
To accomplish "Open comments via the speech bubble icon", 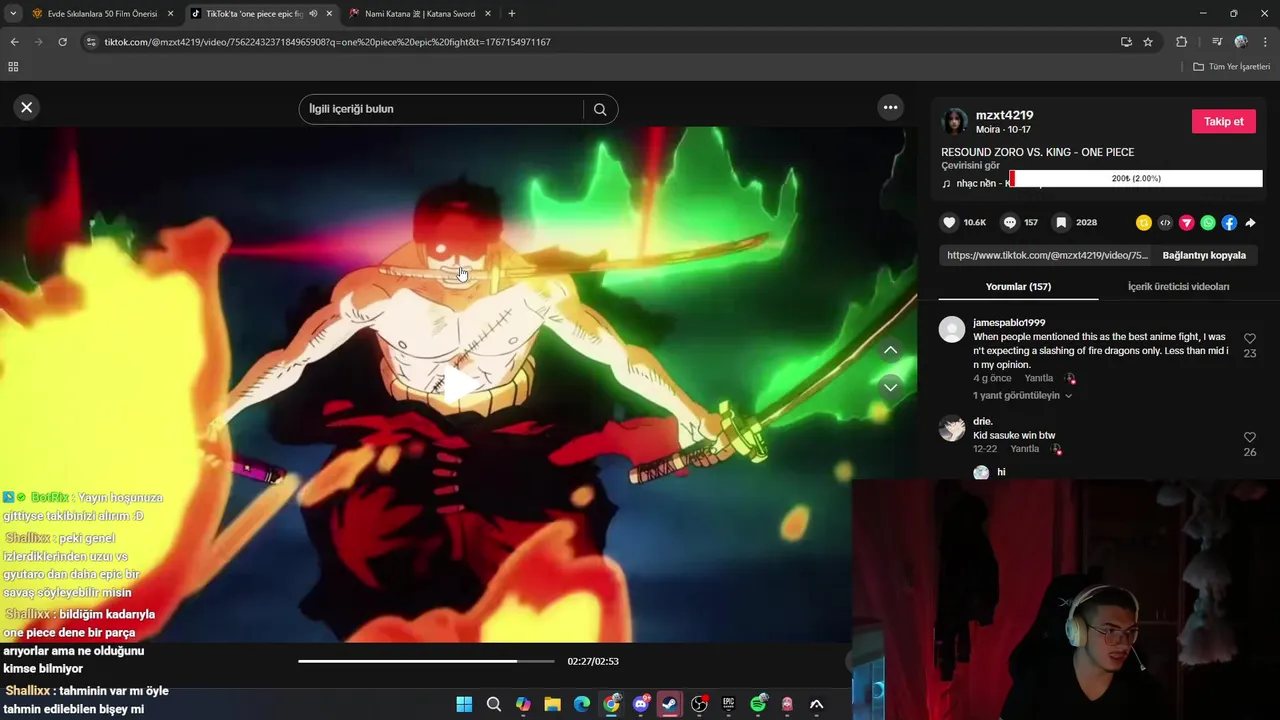I will pyautogui.click(x=1010, y=222).
